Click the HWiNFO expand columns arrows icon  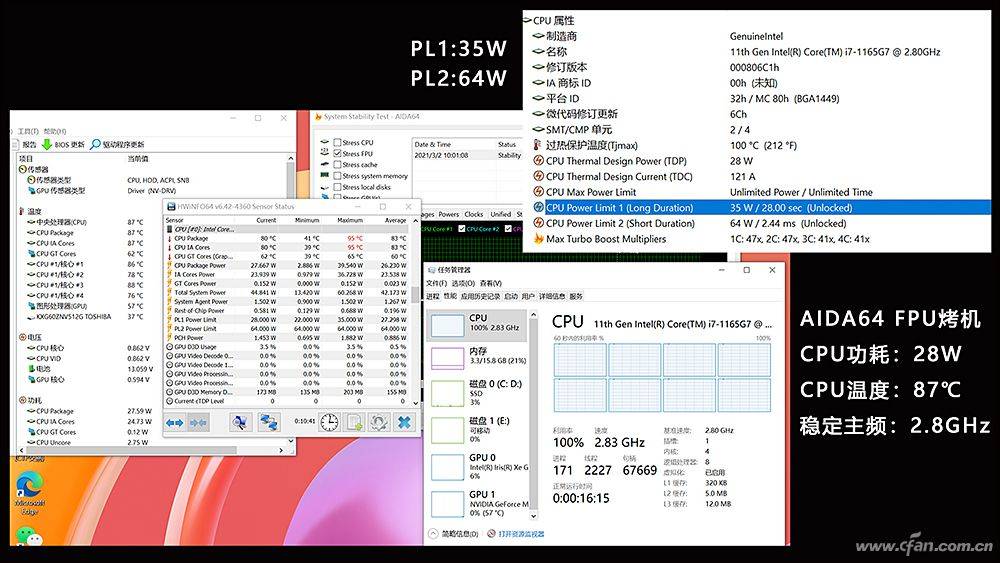[x=174, y=422]
